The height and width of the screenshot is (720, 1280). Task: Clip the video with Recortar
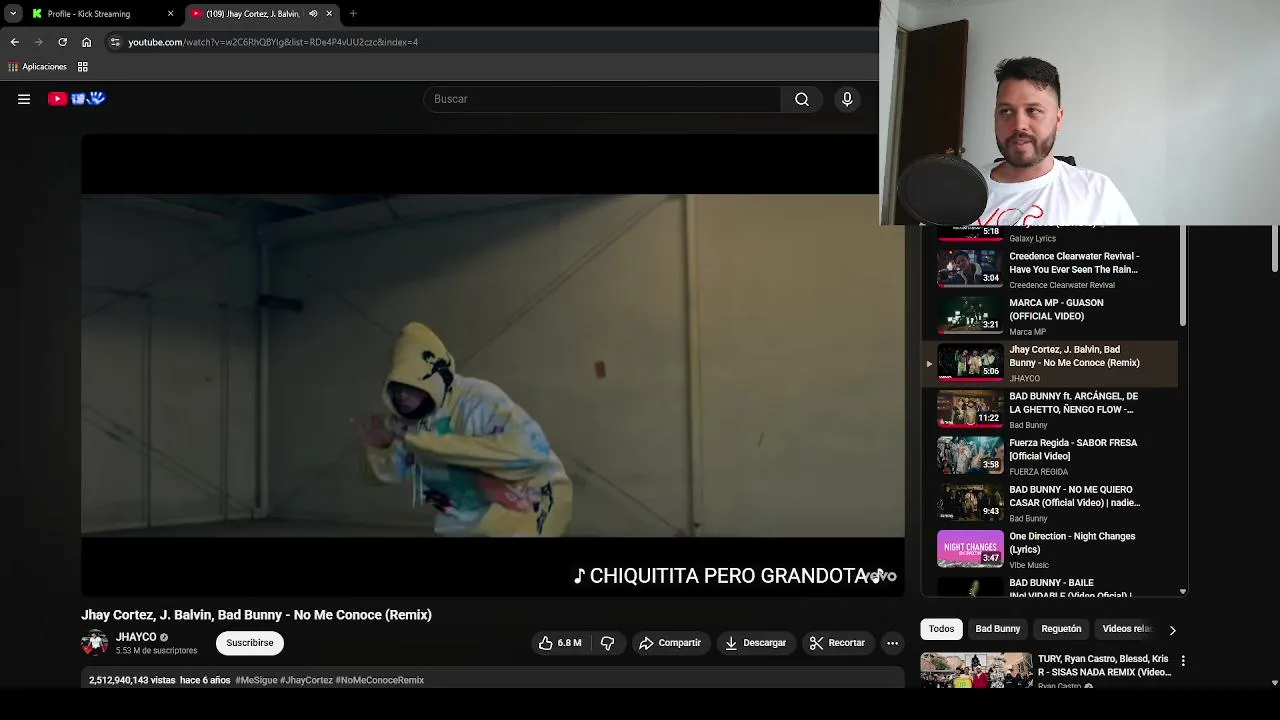(x=838, y=643)
